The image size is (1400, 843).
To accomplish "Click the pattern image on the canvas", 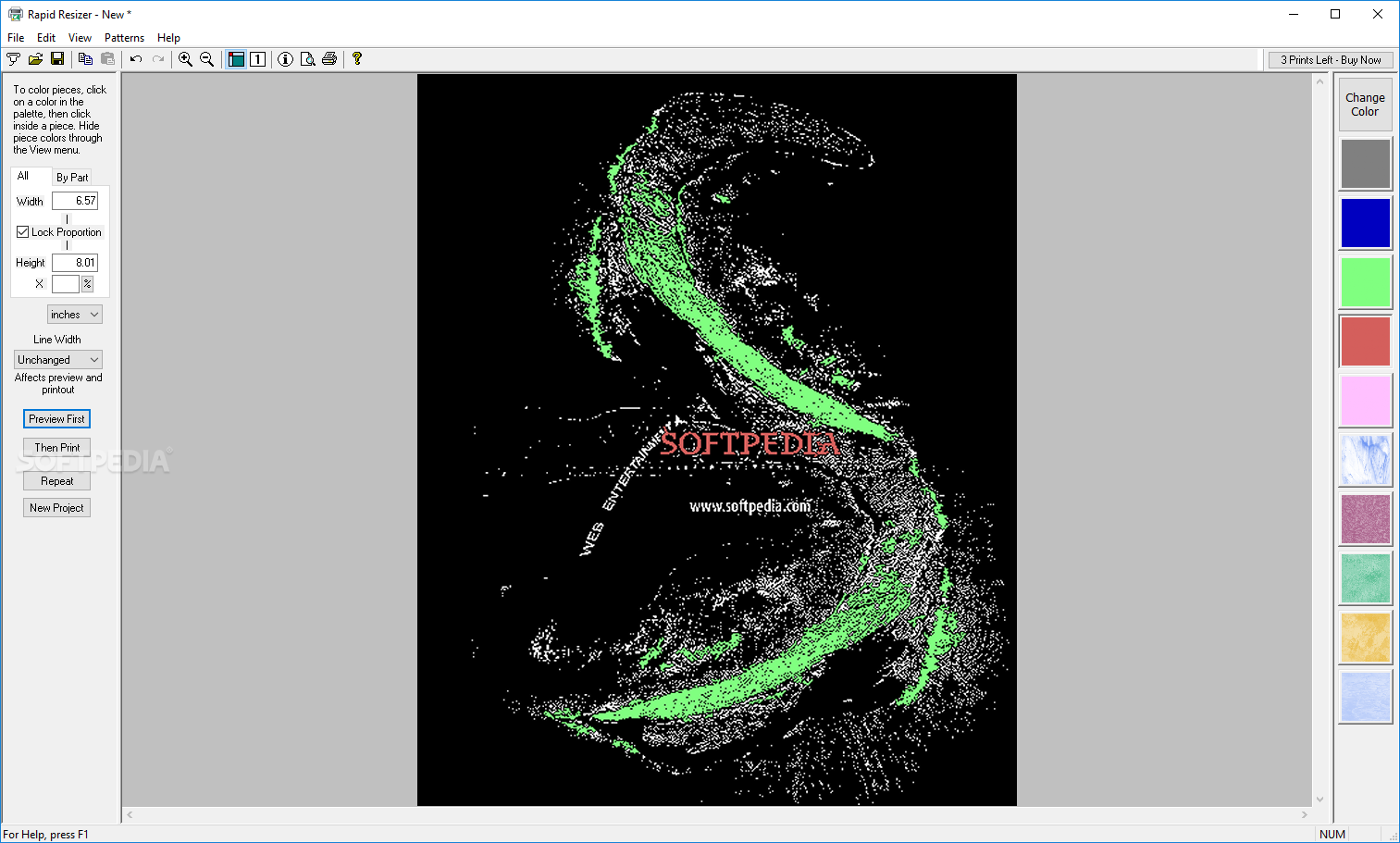I will tap(717, 440).
